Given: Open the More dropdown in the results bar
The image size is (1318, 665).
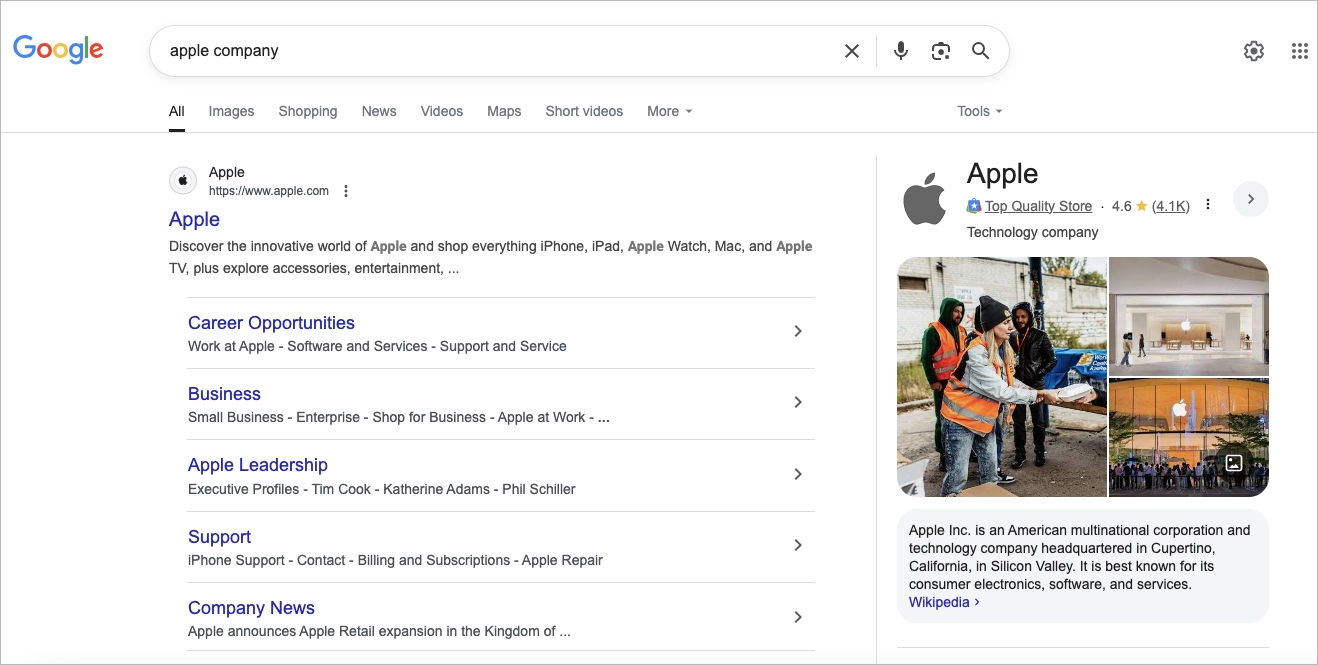Looking at the screenshot, I should (x=668, y=111).
